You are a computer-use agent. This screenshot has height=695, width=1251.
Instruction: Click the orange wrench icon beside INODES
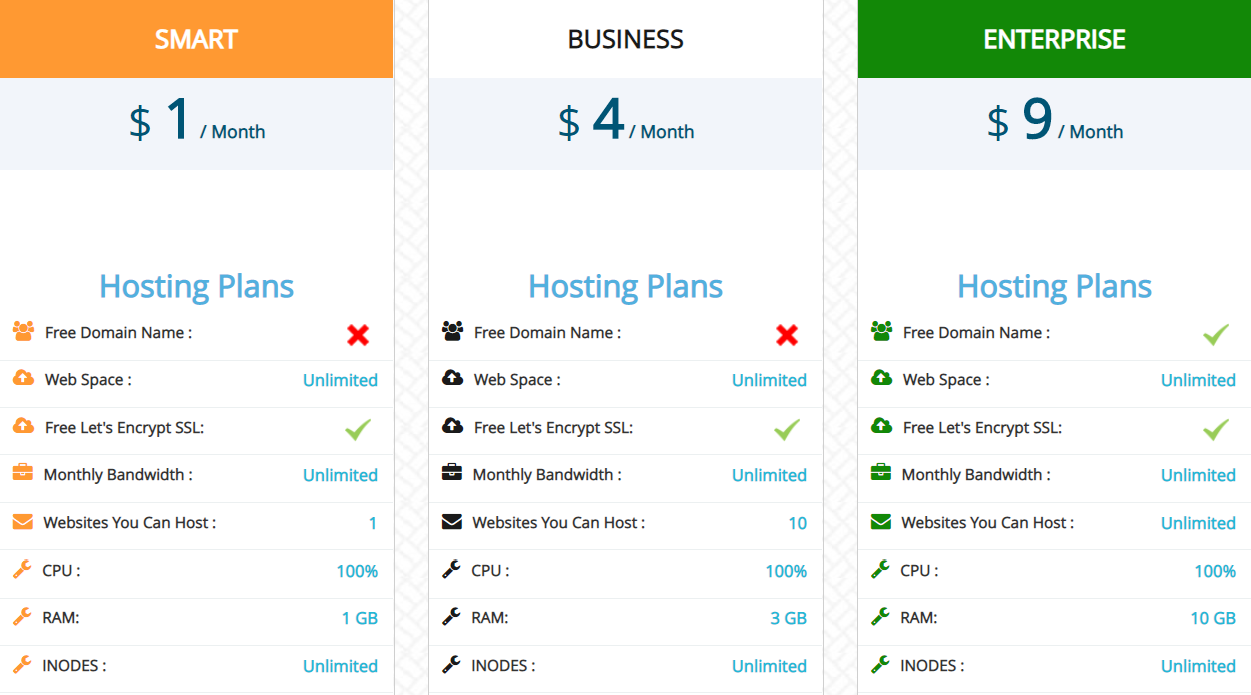(23, 664)
